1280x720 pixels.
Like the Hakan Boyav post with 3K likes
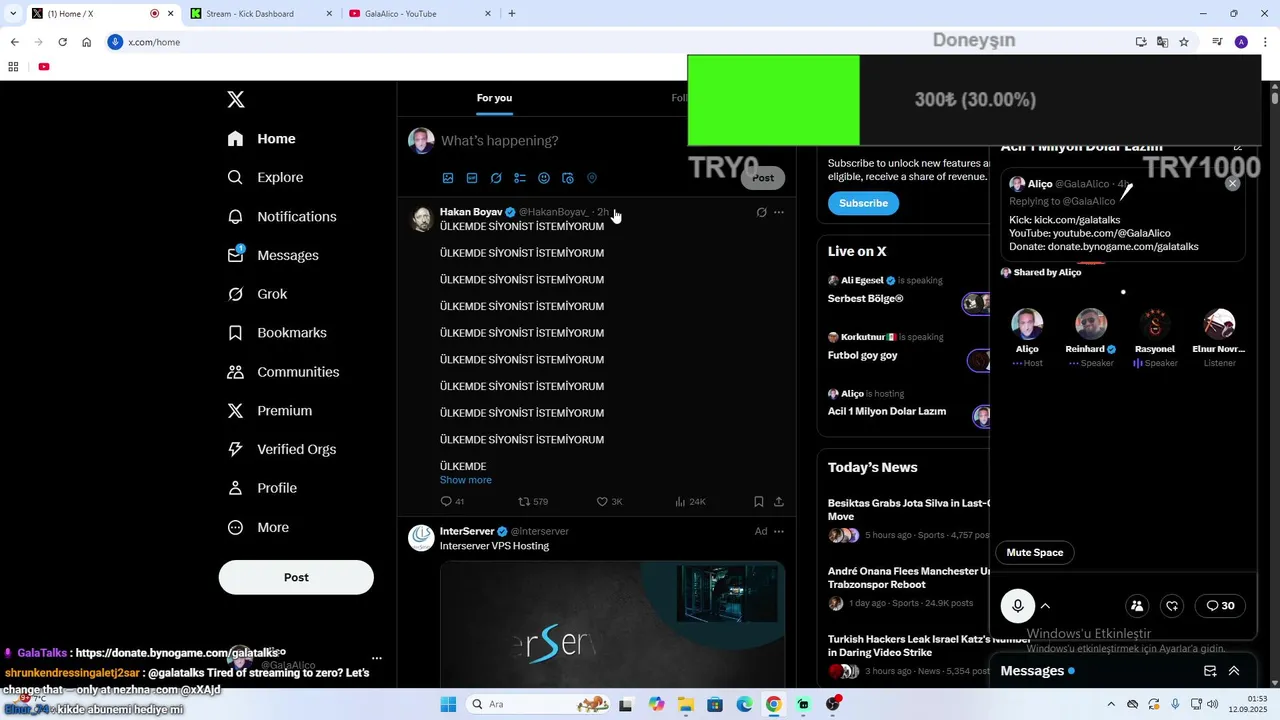tap(609, 501)
